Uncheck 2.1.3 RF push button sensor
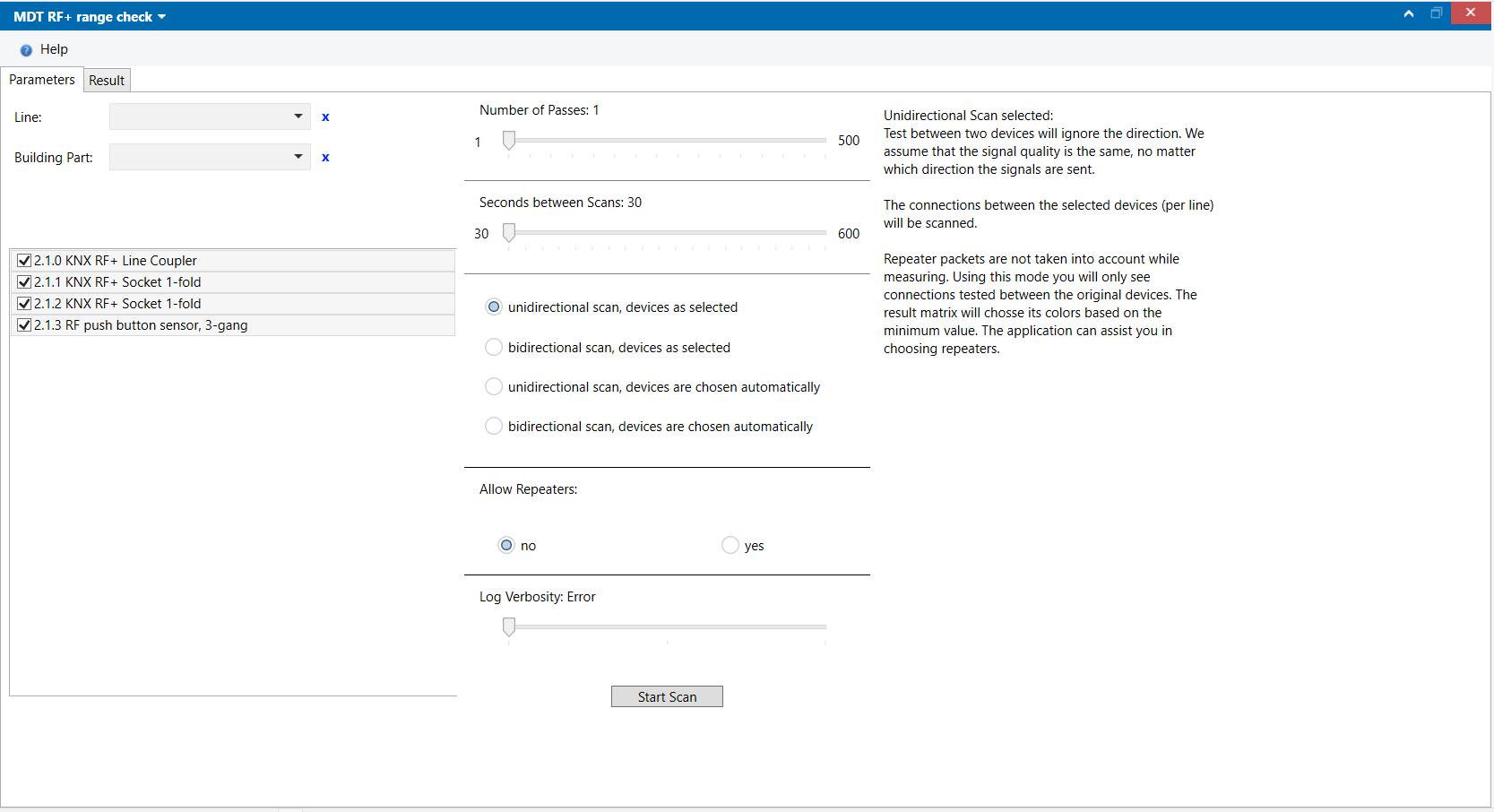The width and height of the screenshot is (1494, 812). [24, 325]
